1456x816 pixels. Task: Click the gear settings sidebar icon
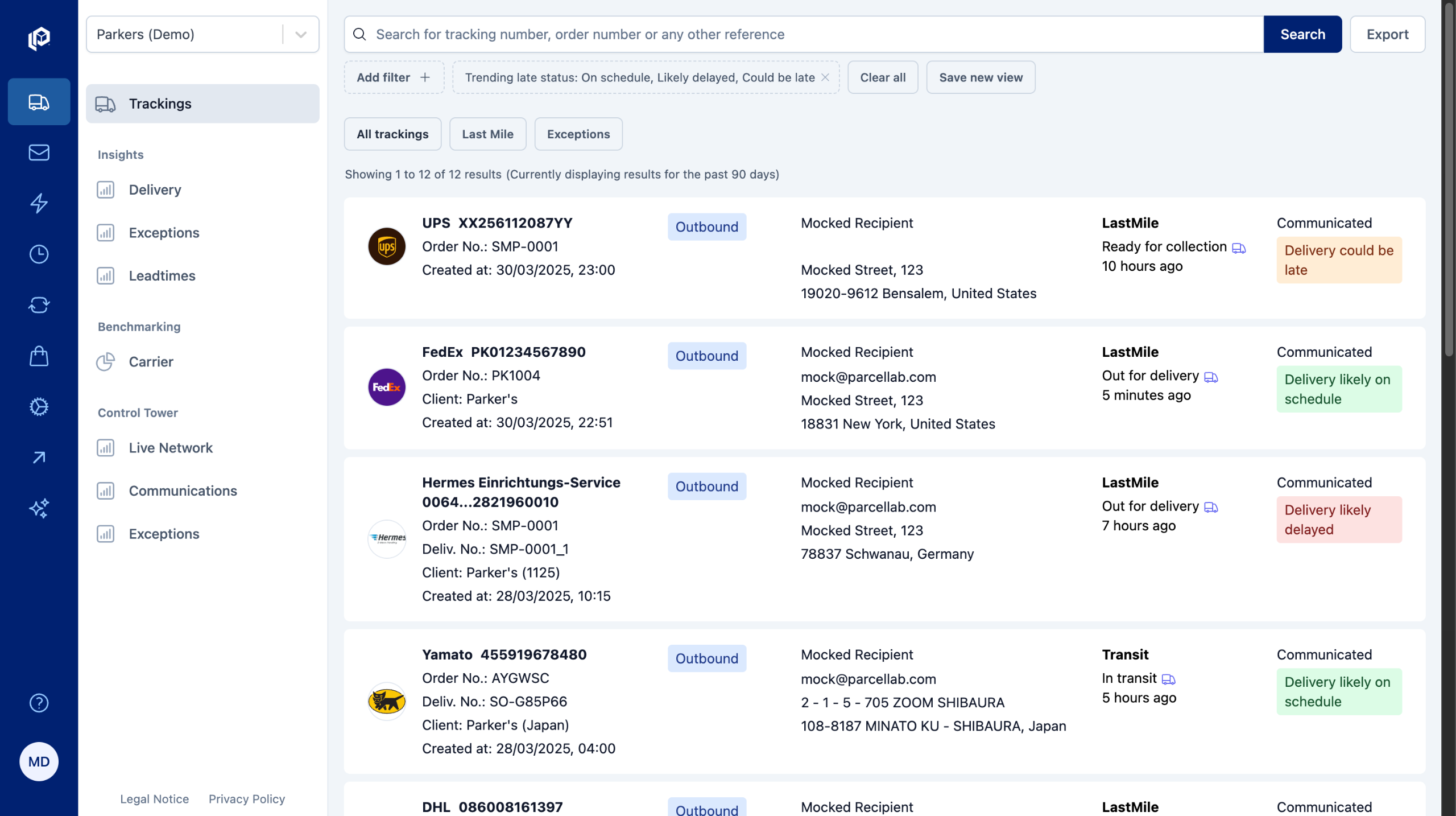tap(39, 407)
